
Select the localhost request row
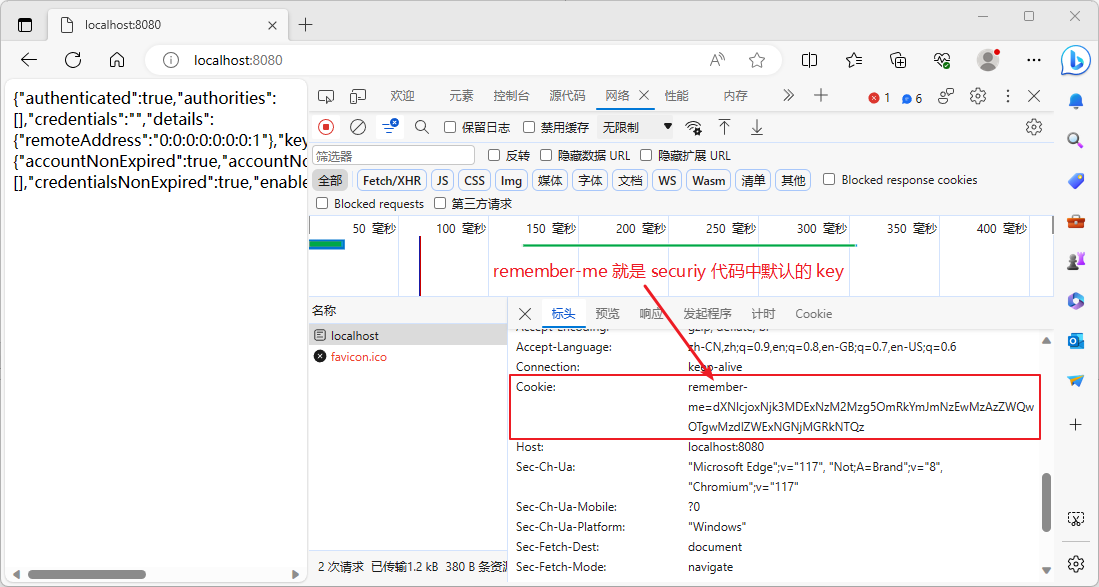click(408, 336)
